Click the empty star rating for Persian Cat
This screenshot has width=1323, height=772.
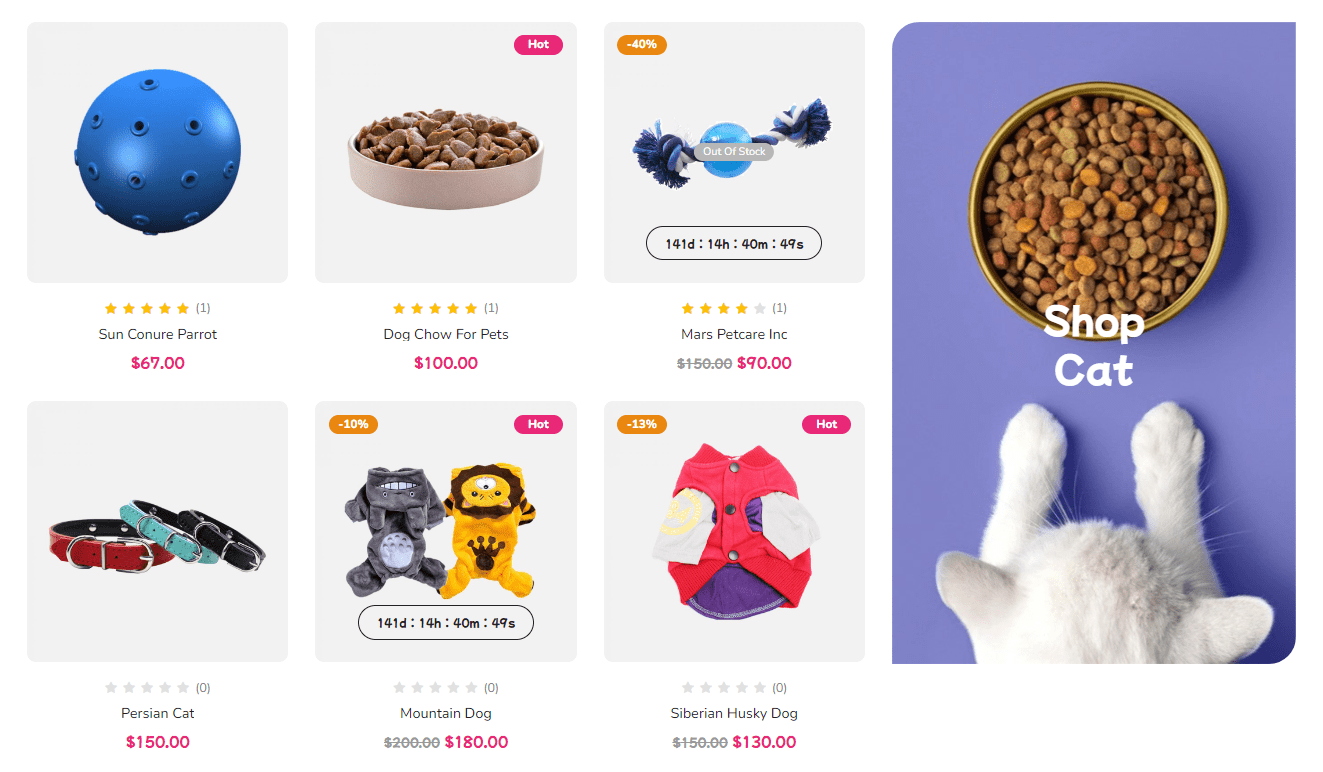point(147,687)
